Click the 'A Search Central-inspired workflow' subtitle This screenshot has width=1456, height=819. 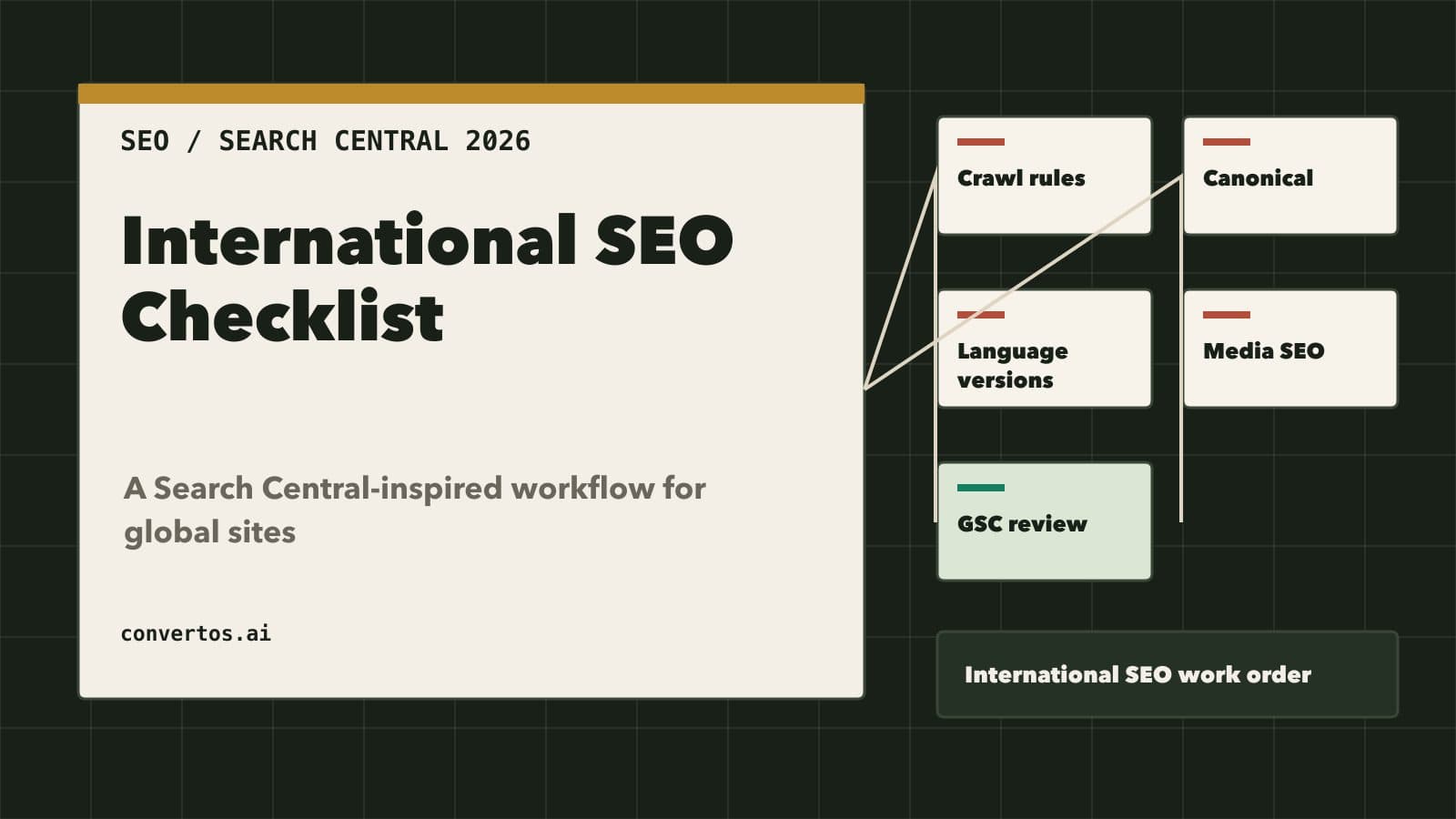415,510
